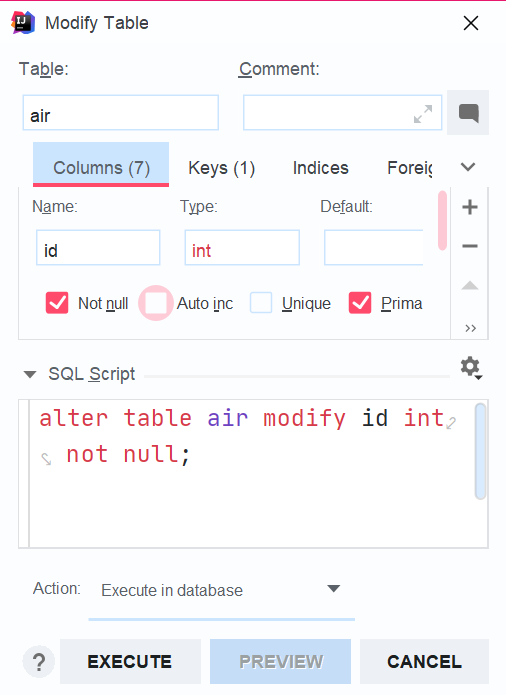
Task: Open help with question mark icon
Action: 39,662
